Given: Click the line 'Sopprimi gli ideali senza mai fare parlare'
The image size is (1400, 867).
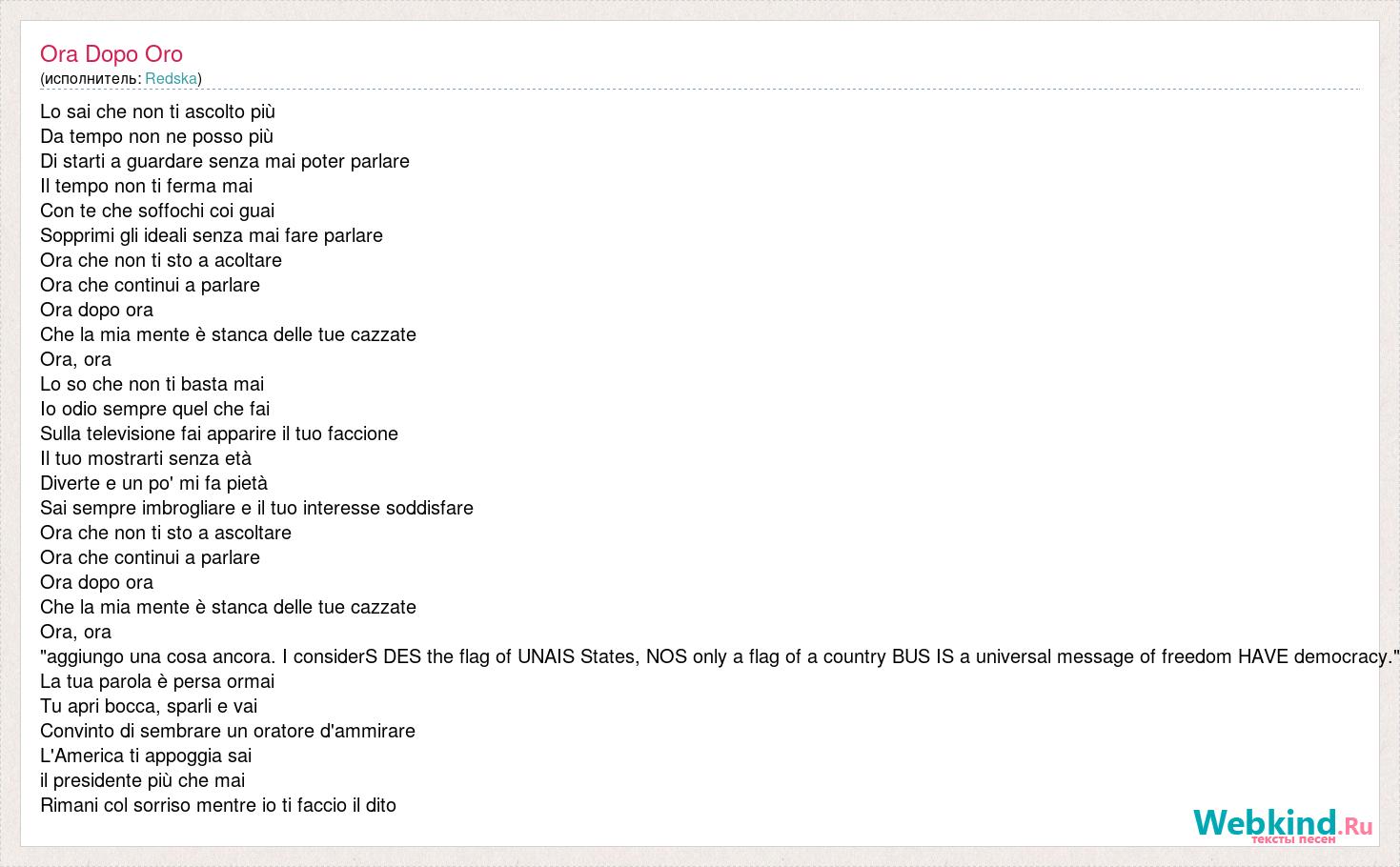Looking at the screenshot, I should click(x=212, y=236).
